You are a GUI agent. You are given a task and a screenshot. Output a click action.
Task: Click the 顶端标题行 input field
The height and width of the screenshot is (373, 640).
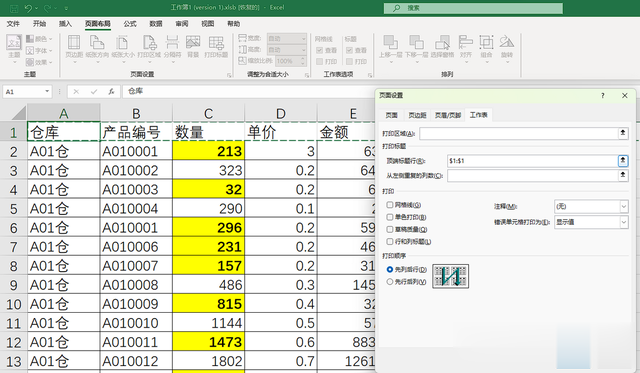click(x=533, y=161)
